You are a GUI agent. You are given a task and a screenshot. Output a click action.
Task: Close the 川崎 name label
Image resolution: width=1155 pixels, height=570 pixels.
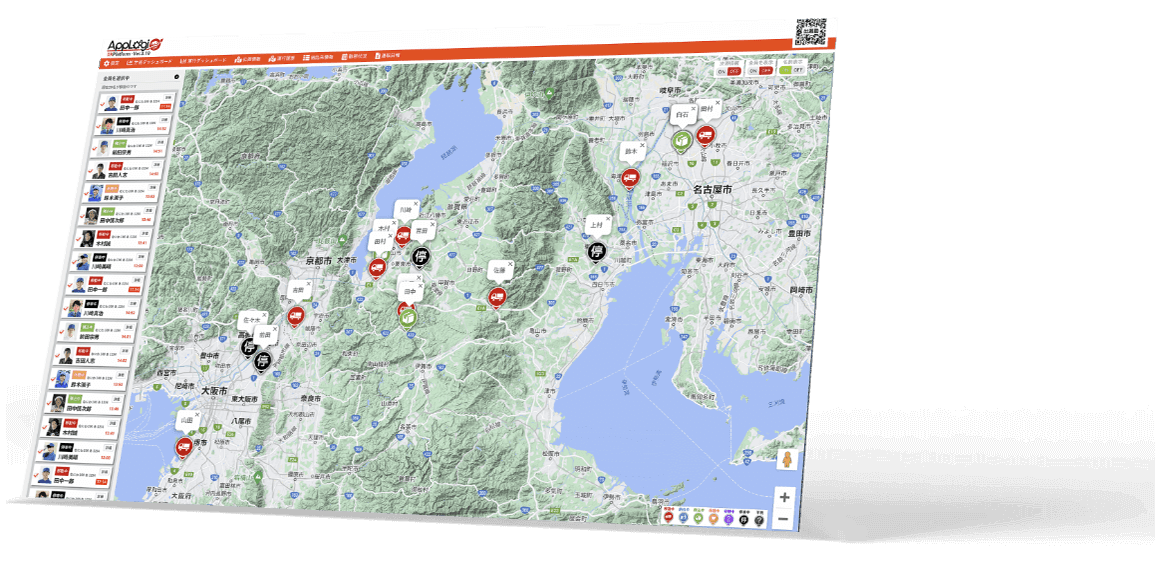(415, 203)
